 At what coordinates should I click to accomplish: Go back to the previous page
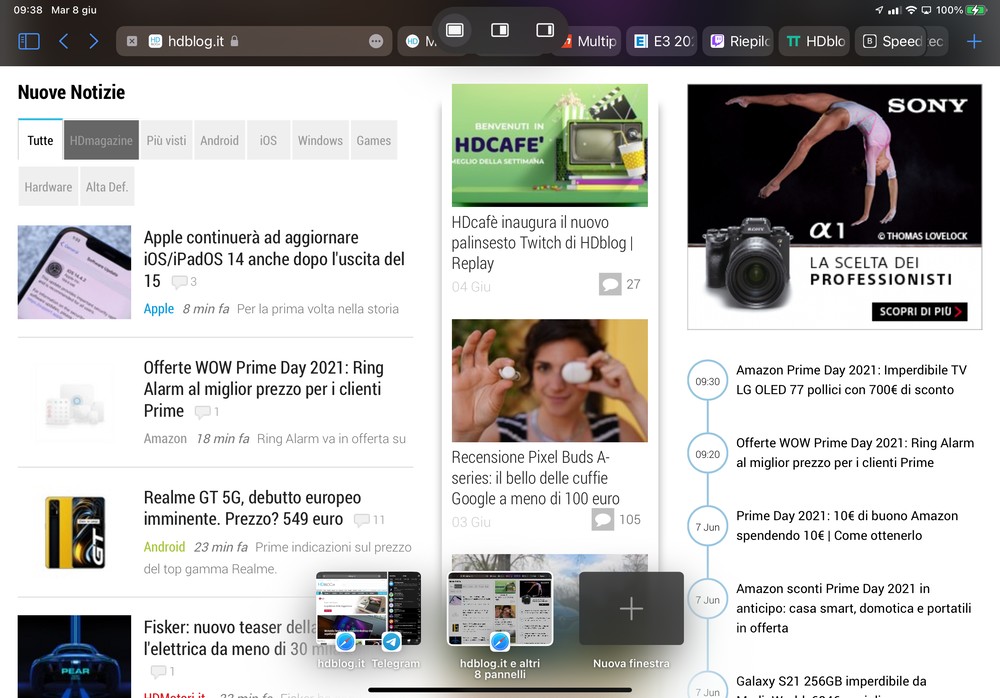(63, 41)
